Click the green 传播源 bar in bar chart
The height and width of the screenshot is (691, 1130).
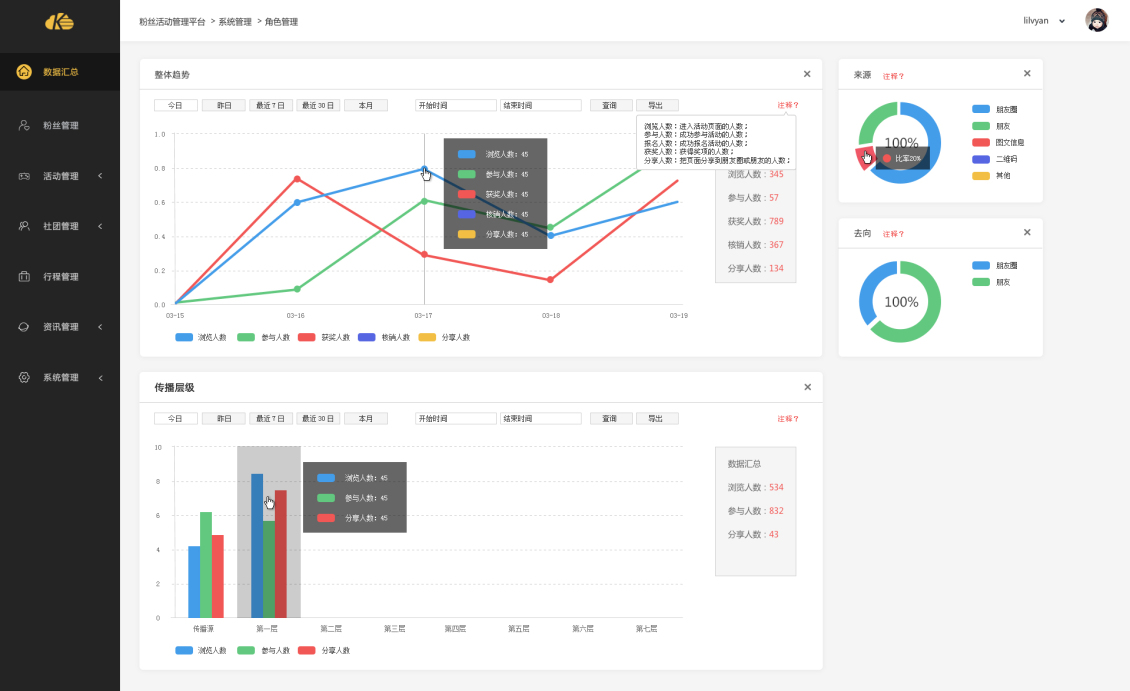coord(206,565)
